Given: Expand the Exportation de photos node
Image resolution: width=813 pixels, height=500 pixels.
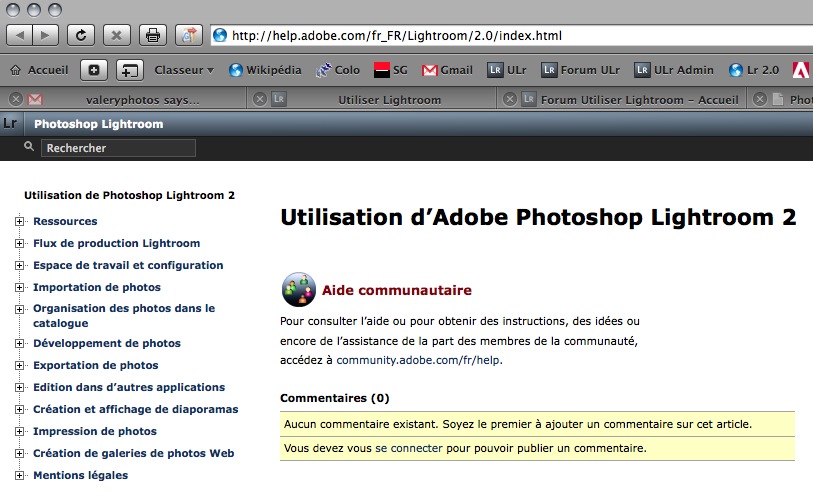Looking at the screenshot, I should pyautogui.click(x=19, y=366).
